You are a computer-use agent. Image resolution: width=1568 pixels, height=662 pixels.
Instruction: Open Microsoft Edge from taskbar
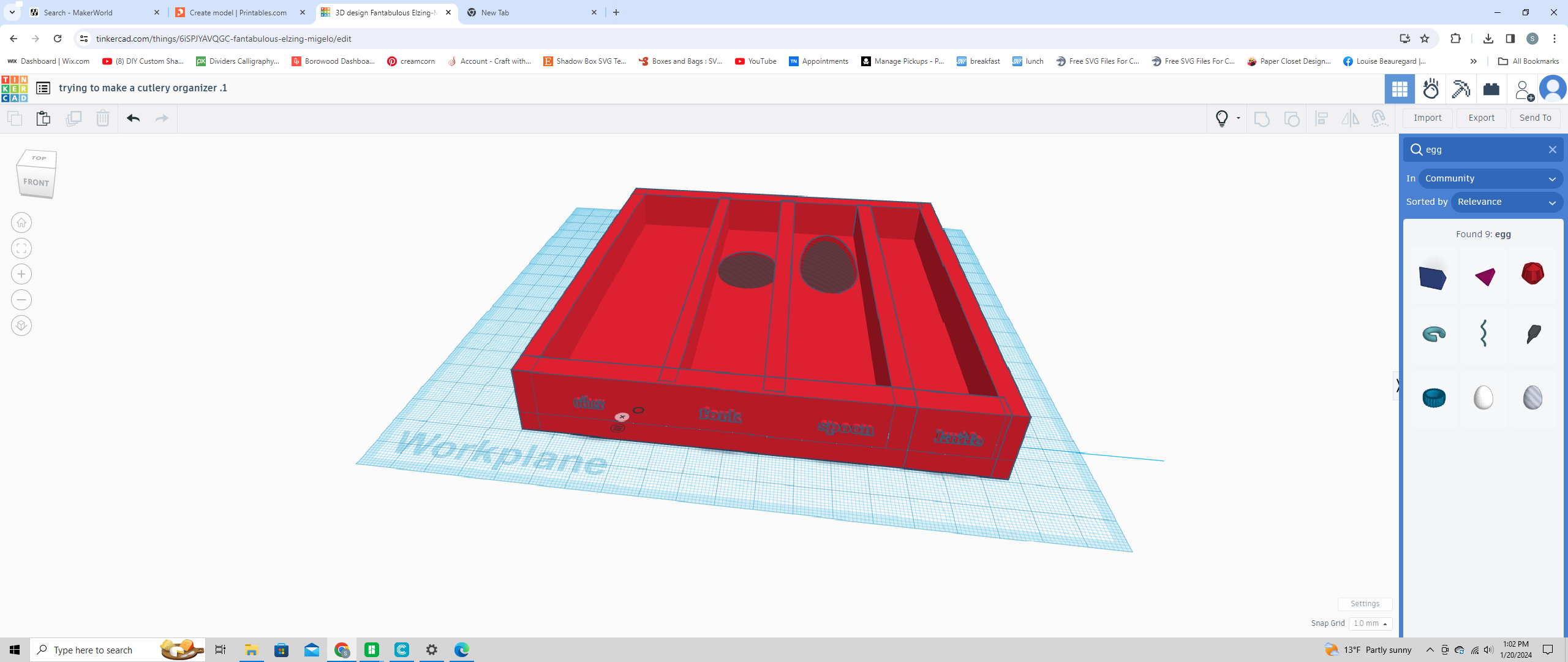[x=461, y=650]
